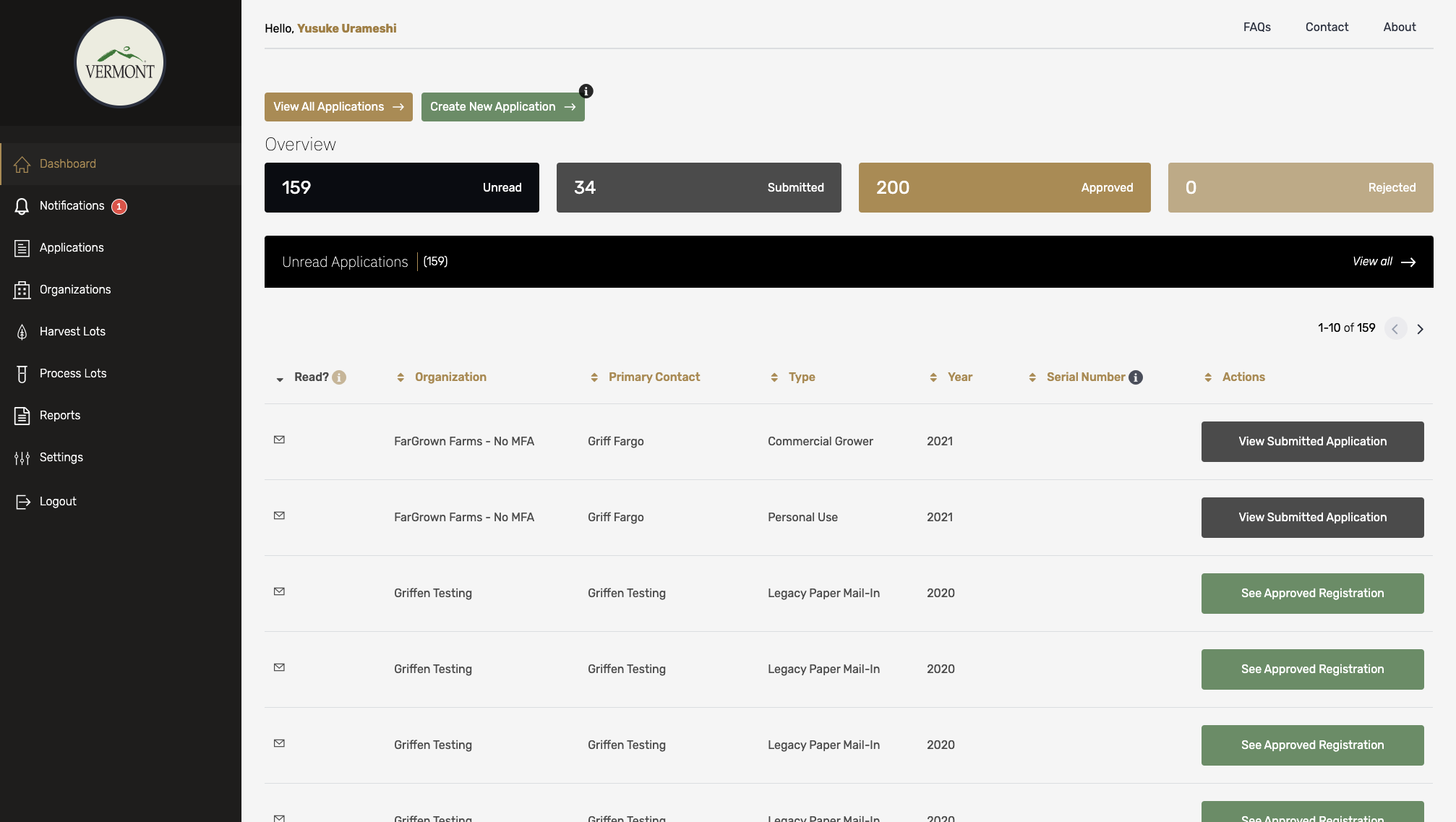Viewport: 1456px width, 822px height.
Task: Click the Personal Use type cell
Action: click(802, 518)
